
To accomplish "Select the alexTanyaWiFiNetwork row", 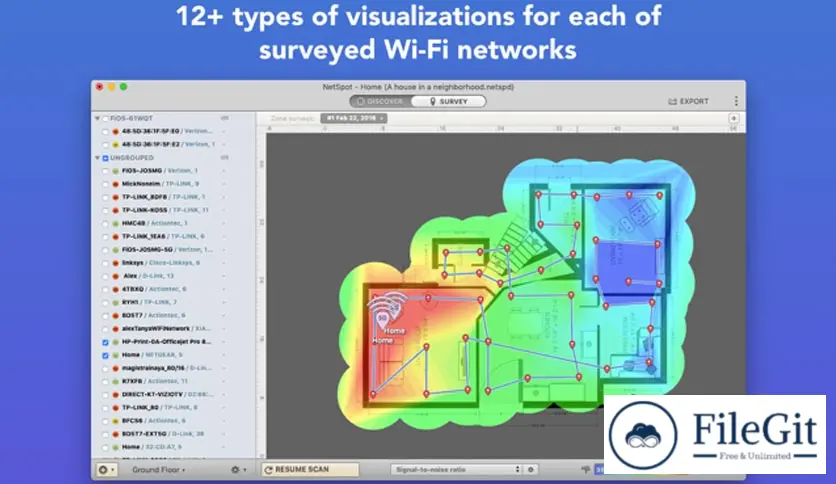I will [x=173, y=329].
